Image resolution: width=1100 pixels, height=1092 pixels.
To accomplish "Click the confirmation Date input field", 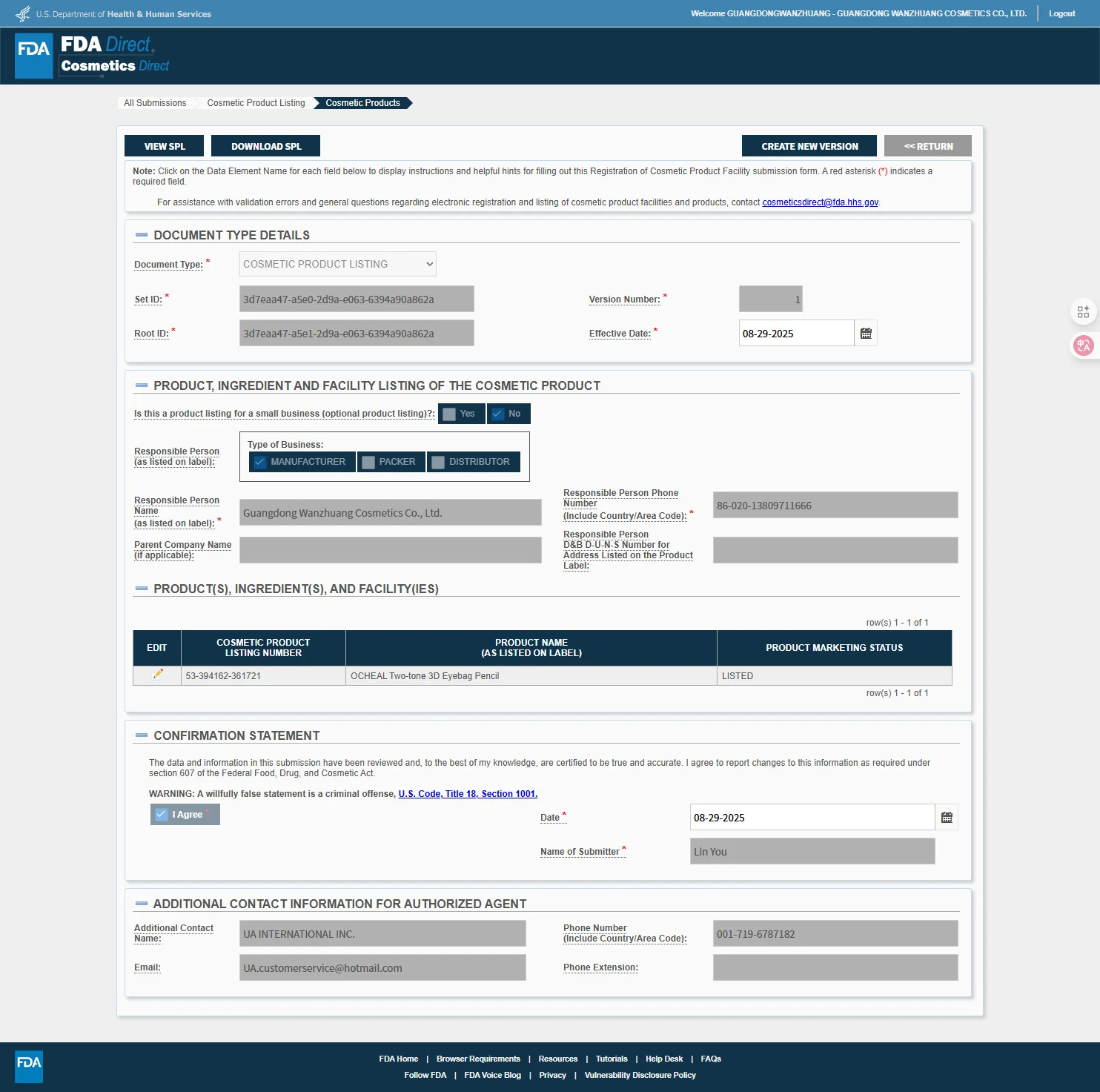I will coord(812,818).
